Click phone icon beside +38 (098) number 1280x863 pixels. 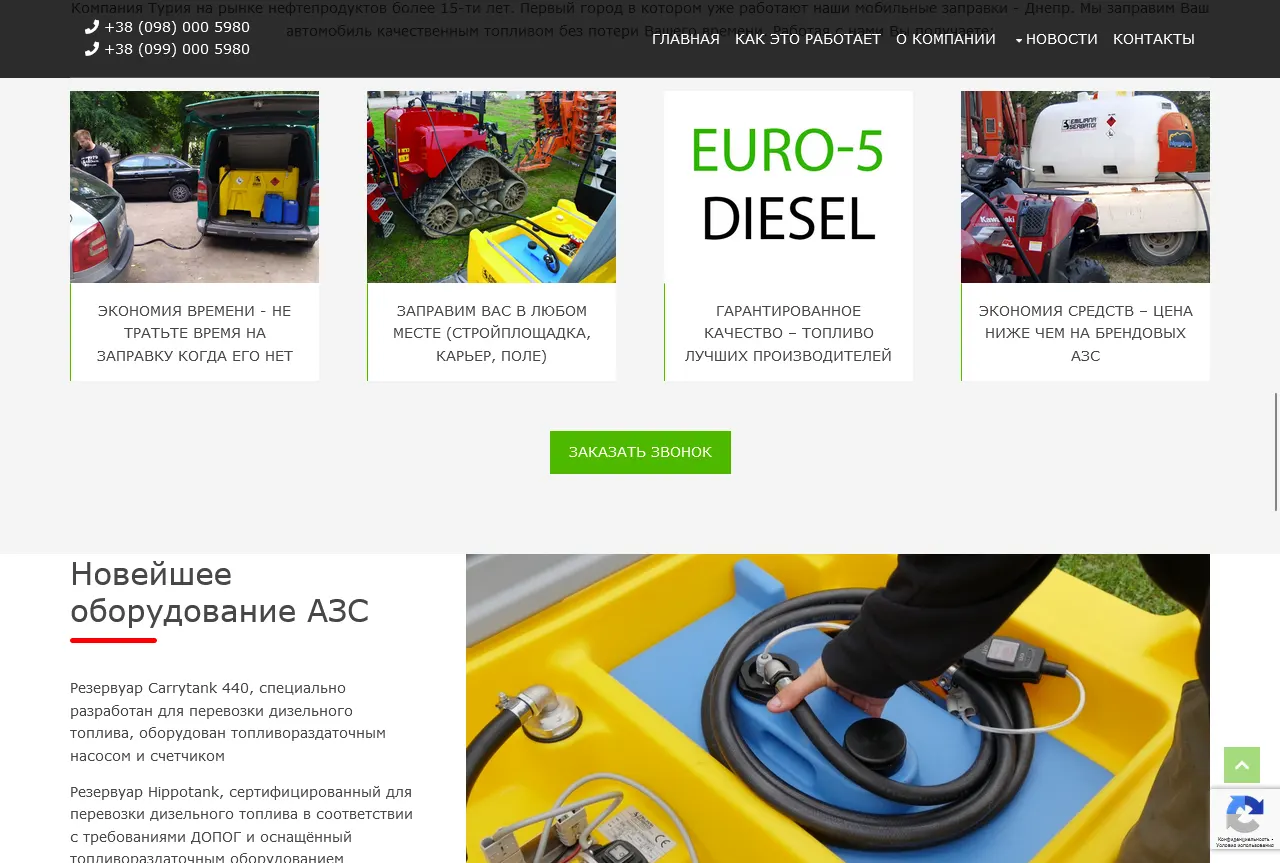92,27
